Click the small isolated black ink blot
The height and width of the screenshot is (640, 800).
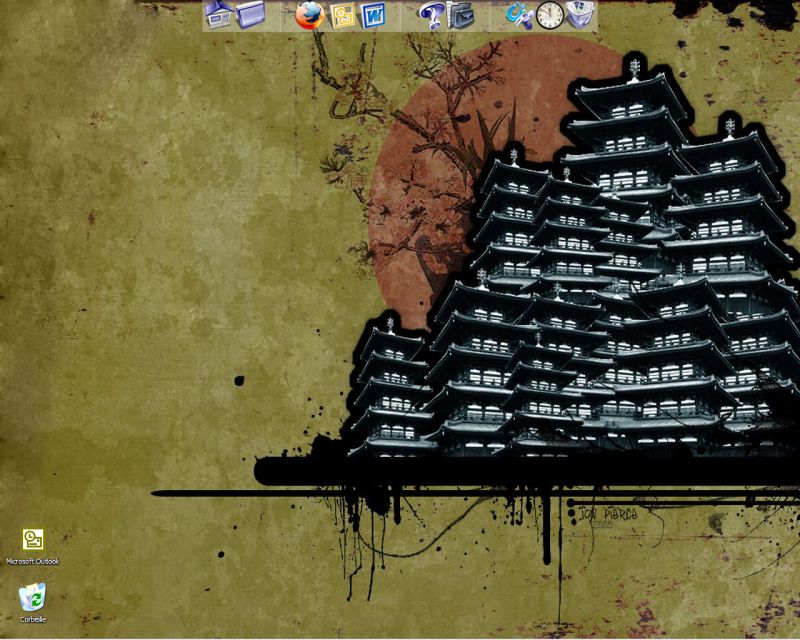[x=239, y=380]
